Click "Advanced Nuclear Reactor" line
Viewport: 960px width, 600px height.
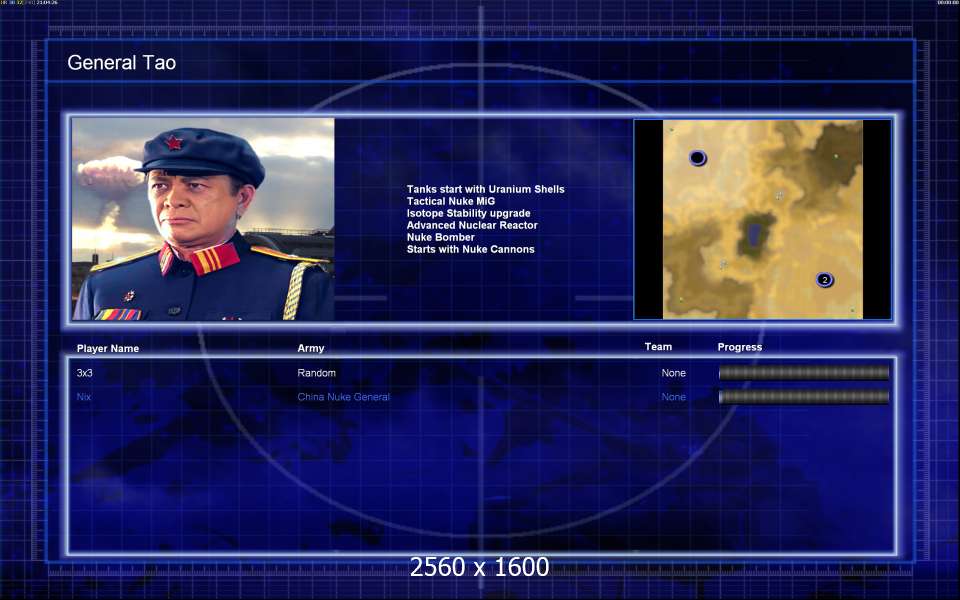472,225
